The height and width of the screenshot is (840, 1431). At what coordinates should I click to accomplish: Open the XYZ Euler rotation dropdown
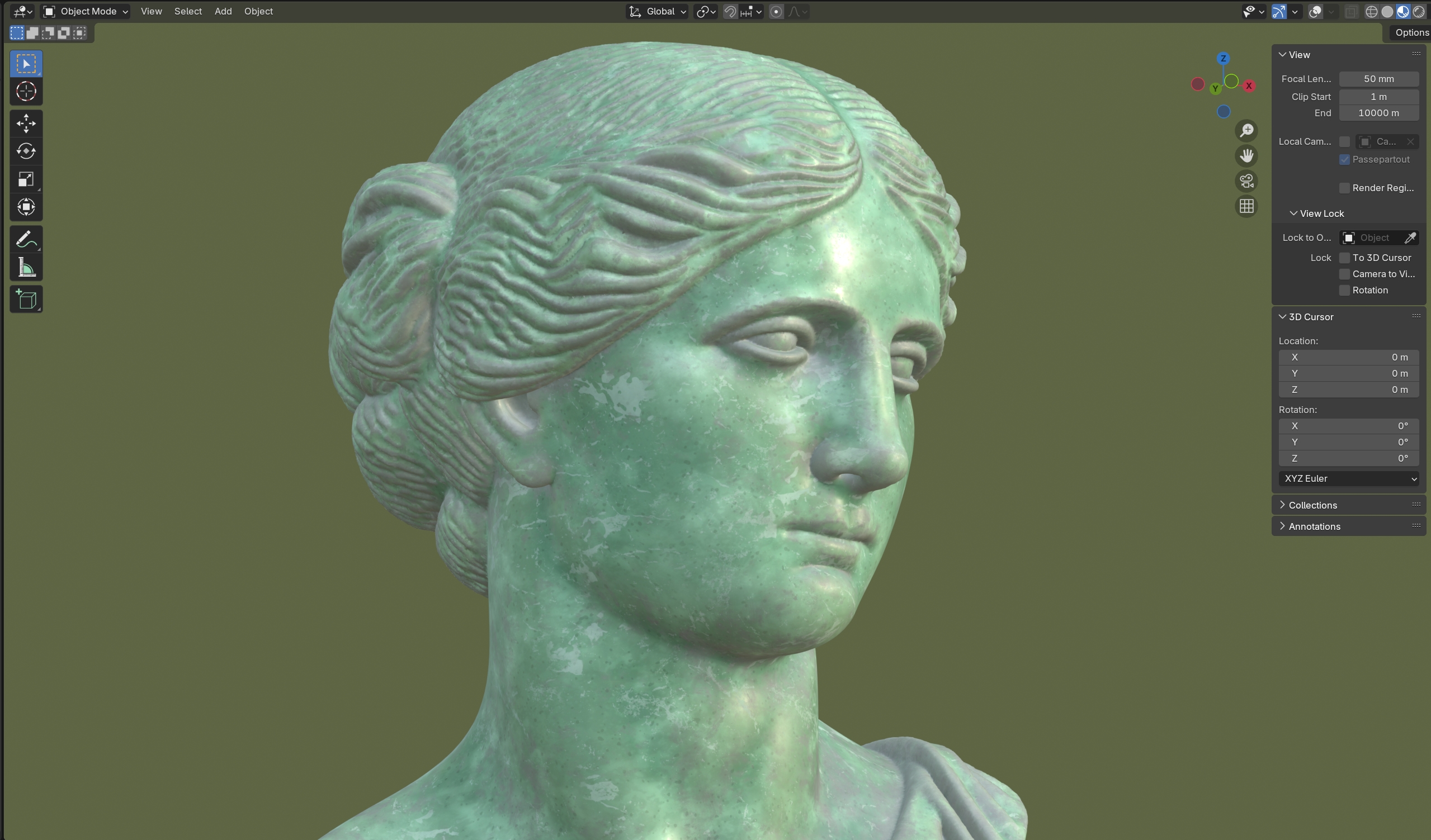[1349, 478]
